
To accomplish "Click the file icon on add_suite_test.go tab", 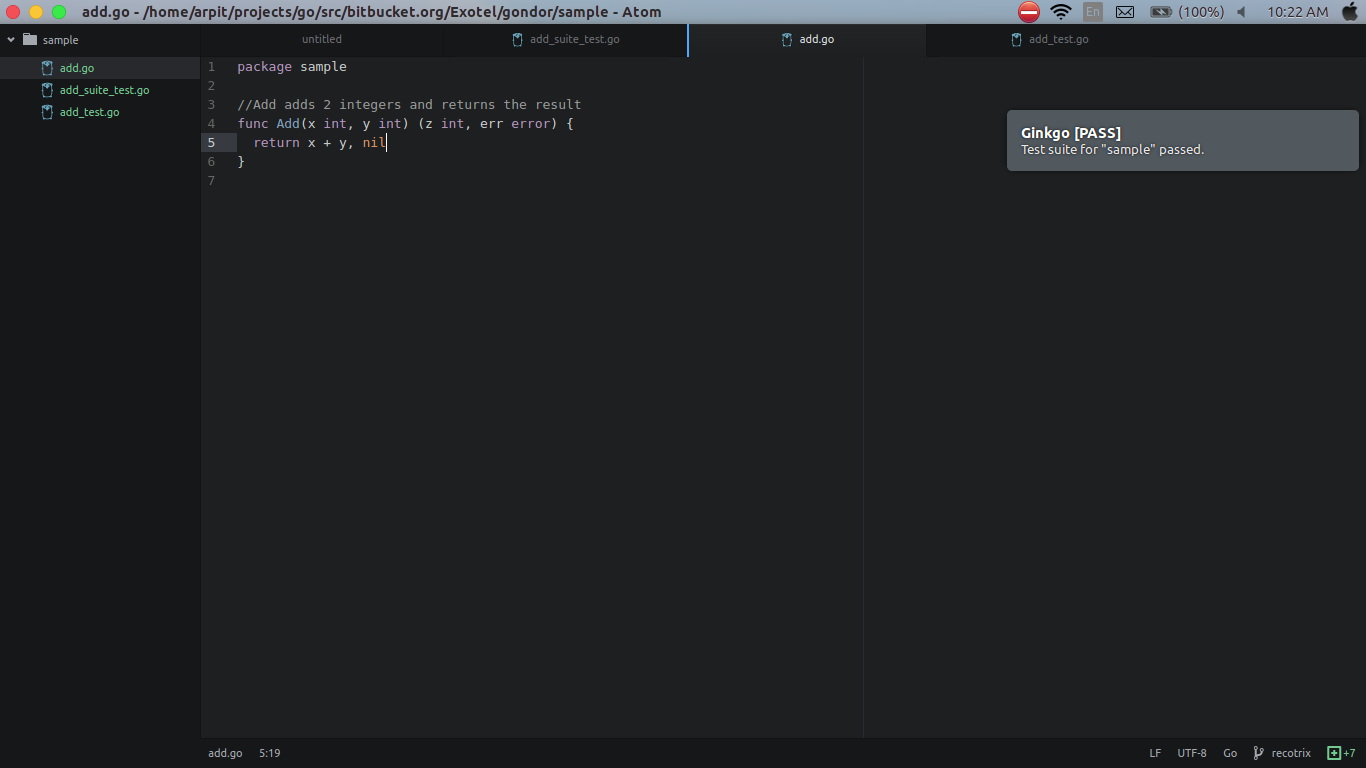I will click(x=518, y=40).
